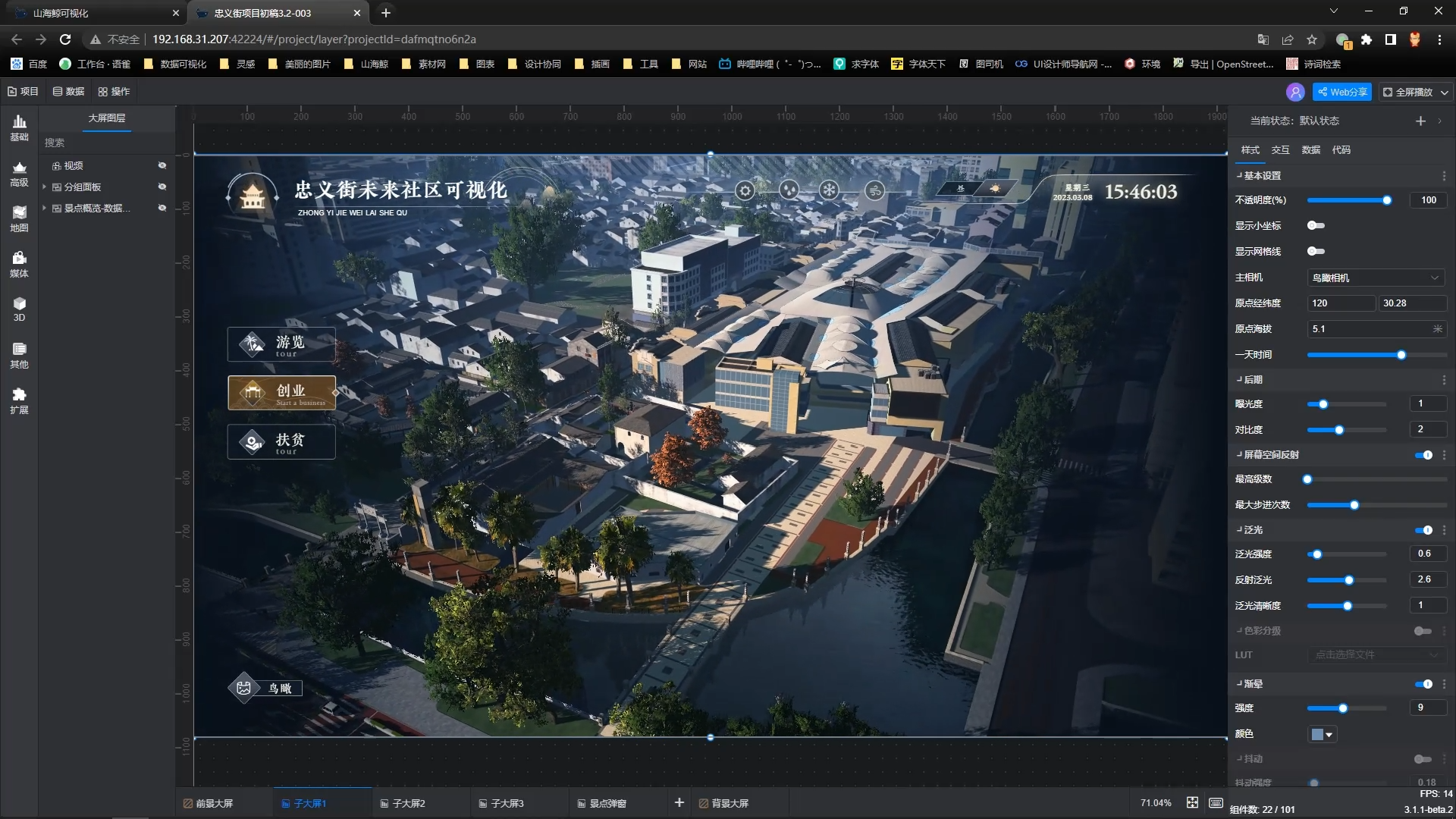Open the 主相机 camera dropdown
The height and width of the screenshot is (819, 1456).
(x=1375, y=278)
